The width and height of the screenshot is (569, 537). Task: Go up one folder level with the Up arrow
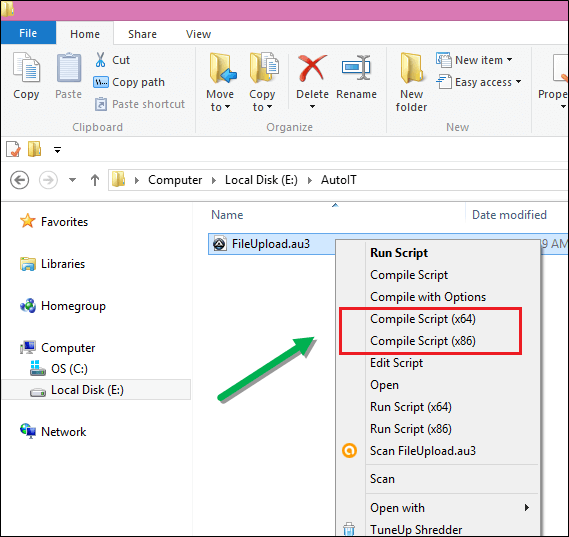pyautogui.click(x=95, y=180)
